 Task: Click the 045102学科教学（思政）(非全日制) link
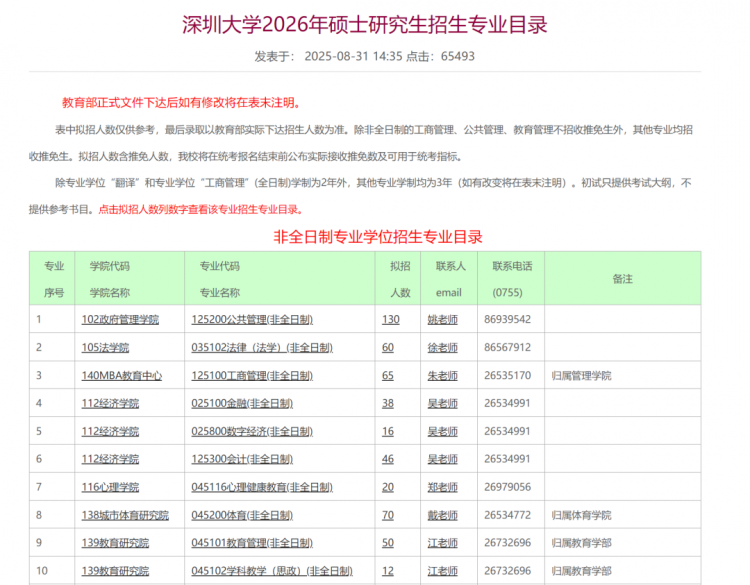click(271, 571)
